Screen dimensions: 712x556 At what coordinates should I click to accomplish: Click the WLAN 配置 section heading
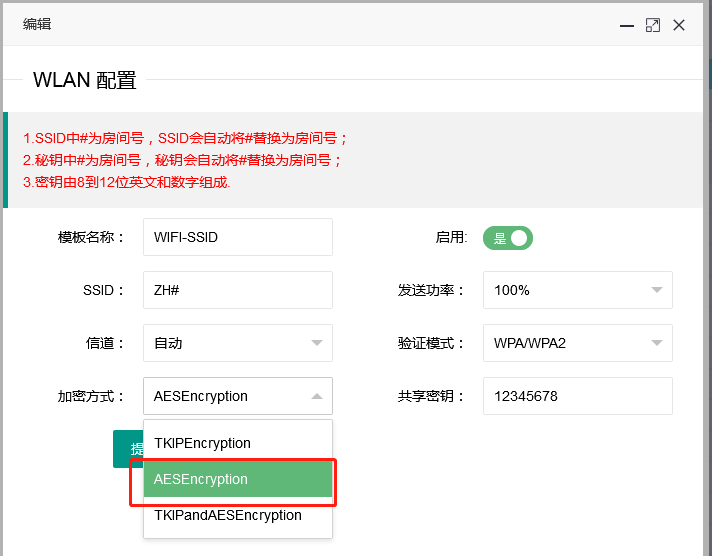point(85,81)
